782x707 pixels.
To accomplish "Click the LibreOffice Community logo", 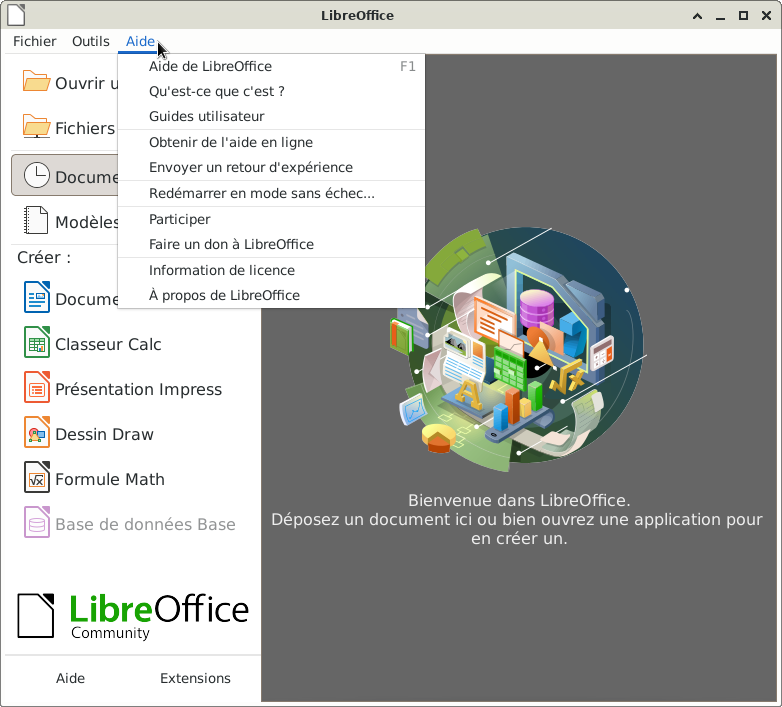I will tap(133, 616).
